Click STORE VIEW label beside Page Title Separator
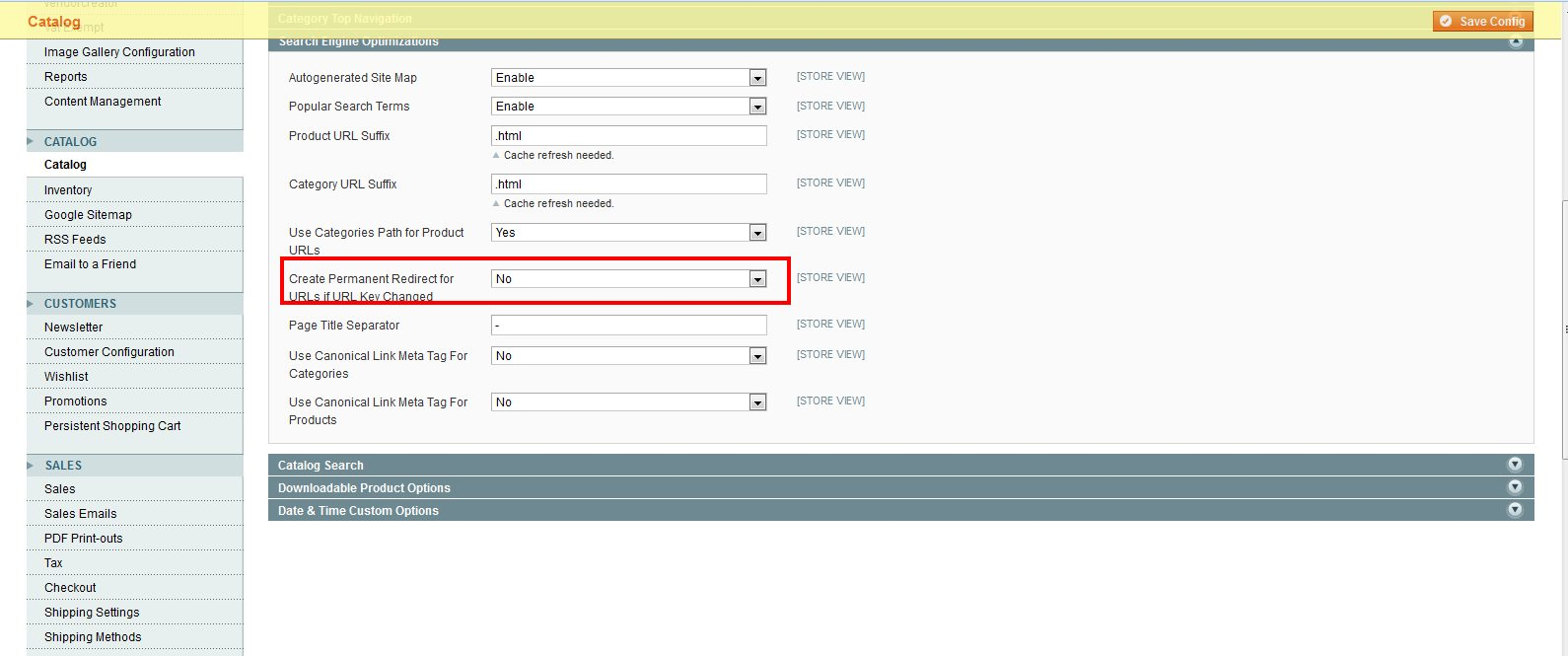1568x656 pixels. pos(830,324)
